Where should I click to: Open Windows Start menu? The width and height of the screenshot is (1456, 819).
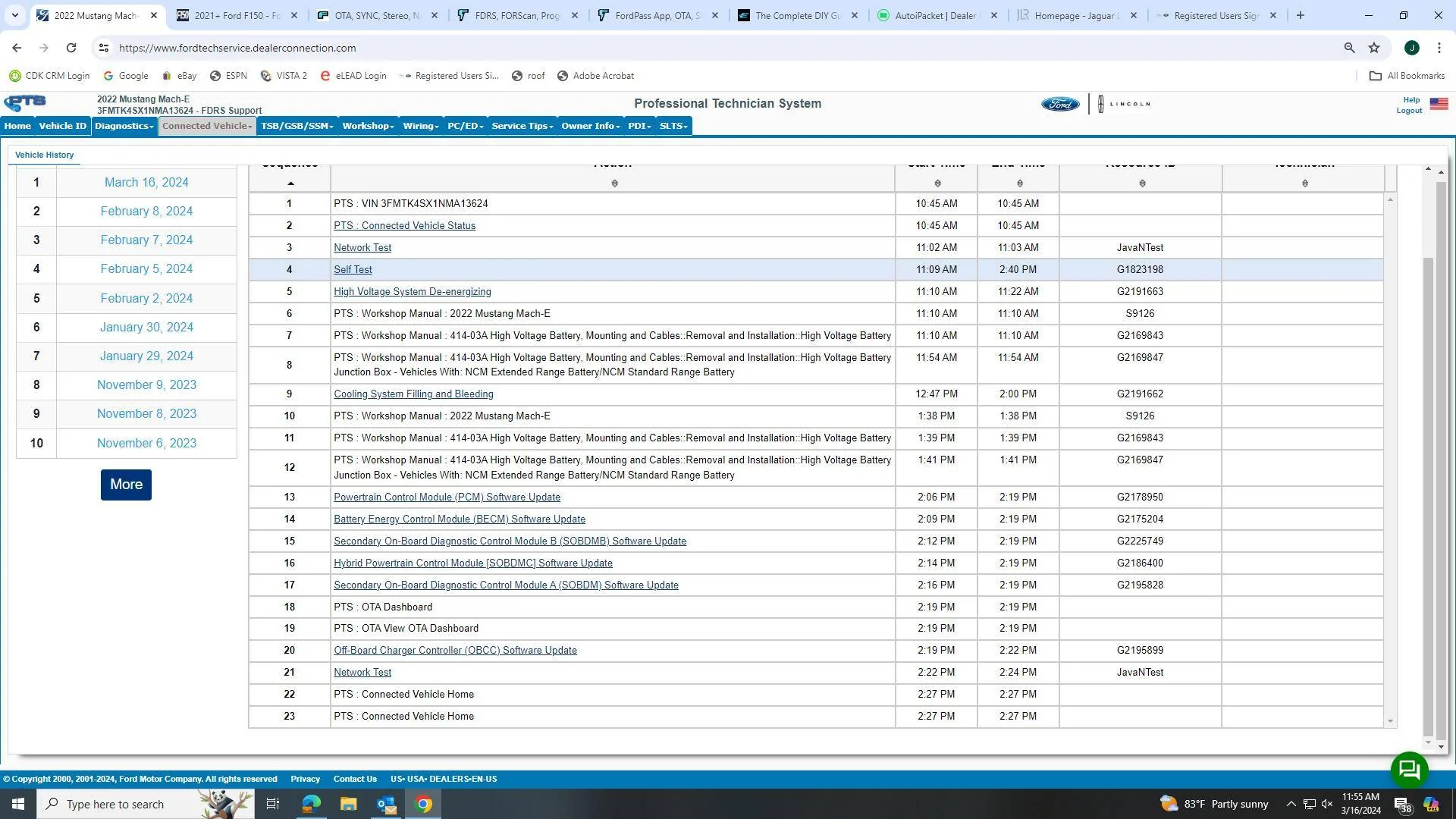tap(18, 804)
